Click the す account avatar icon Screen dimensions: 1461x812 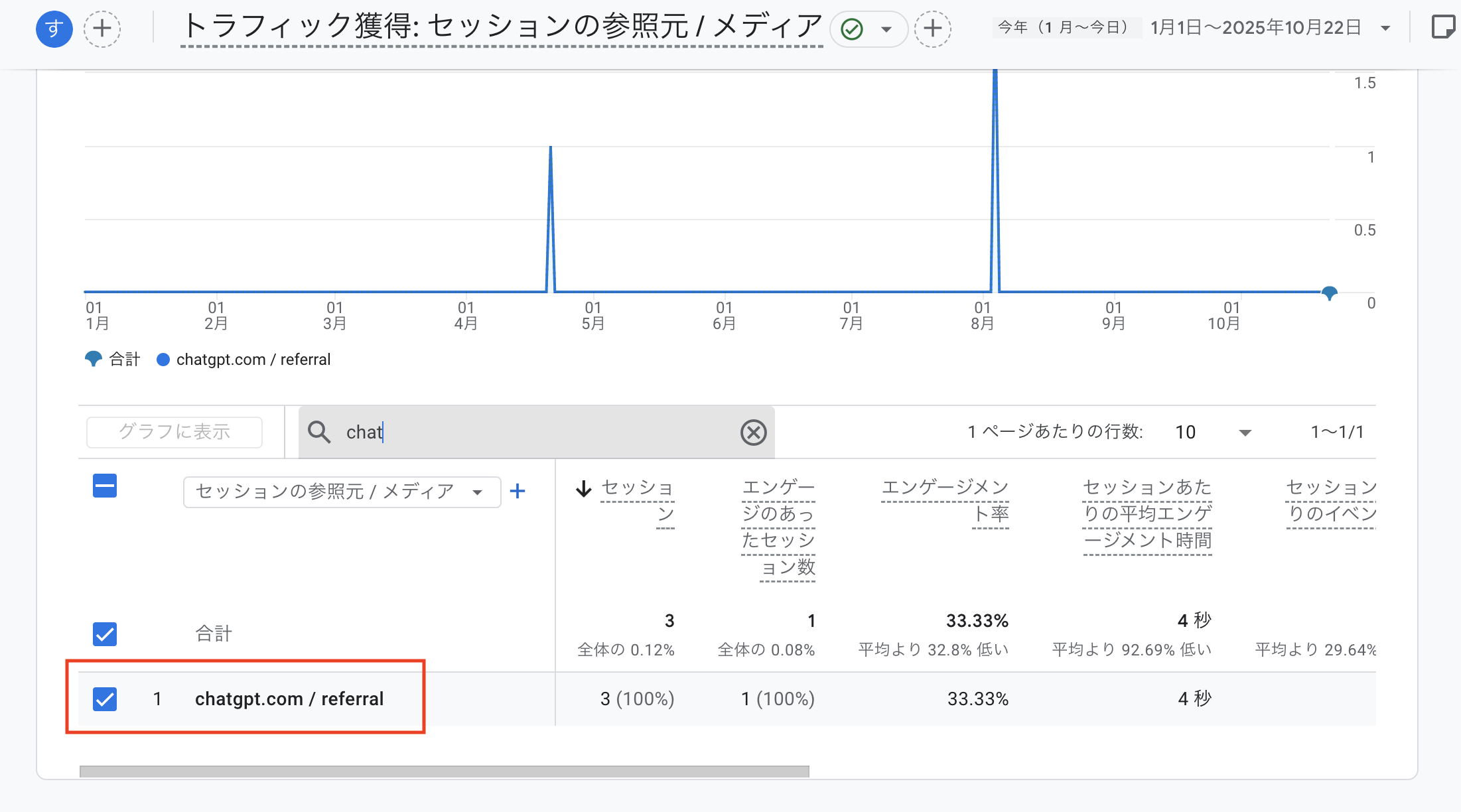(x=54, y=29)
